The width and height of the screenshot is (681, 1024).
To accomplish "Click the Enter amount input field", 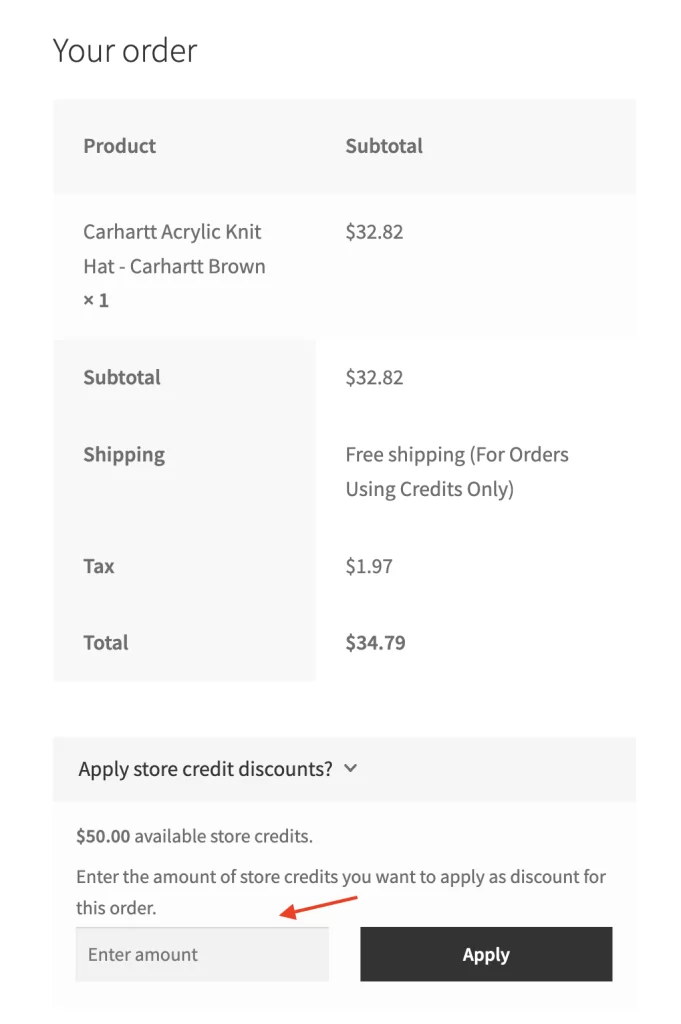I will 202,954.
